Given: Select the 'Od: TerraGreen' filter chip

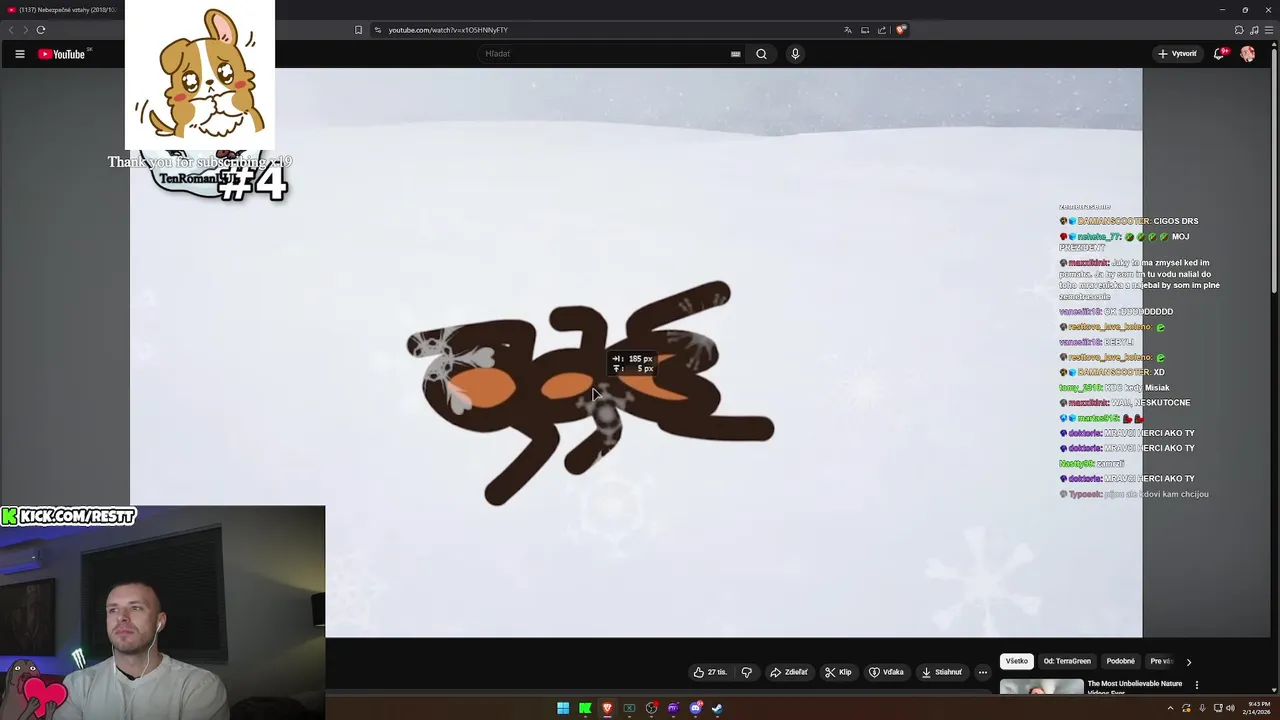Looking at the screenshot, I should point(1067,661).
